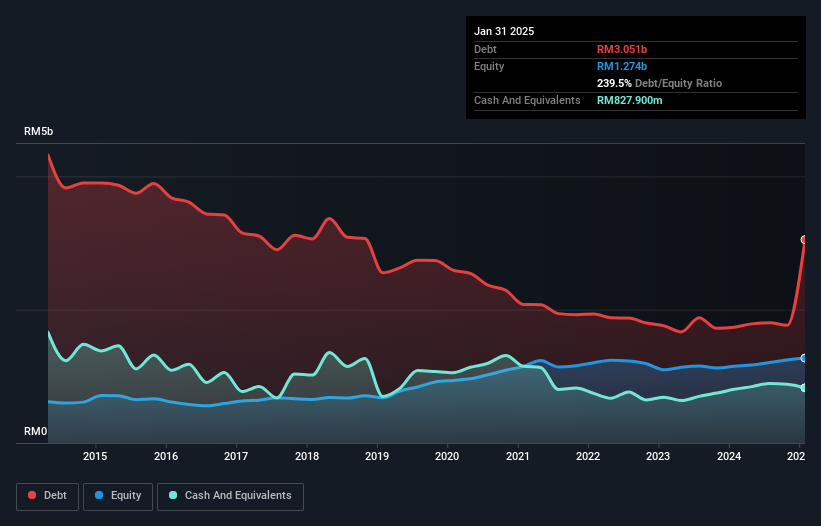This screenshot has height=526, width=821.
Task: Click Cash And Equivalents label in tooltip
Action: [x=527, y=100]
